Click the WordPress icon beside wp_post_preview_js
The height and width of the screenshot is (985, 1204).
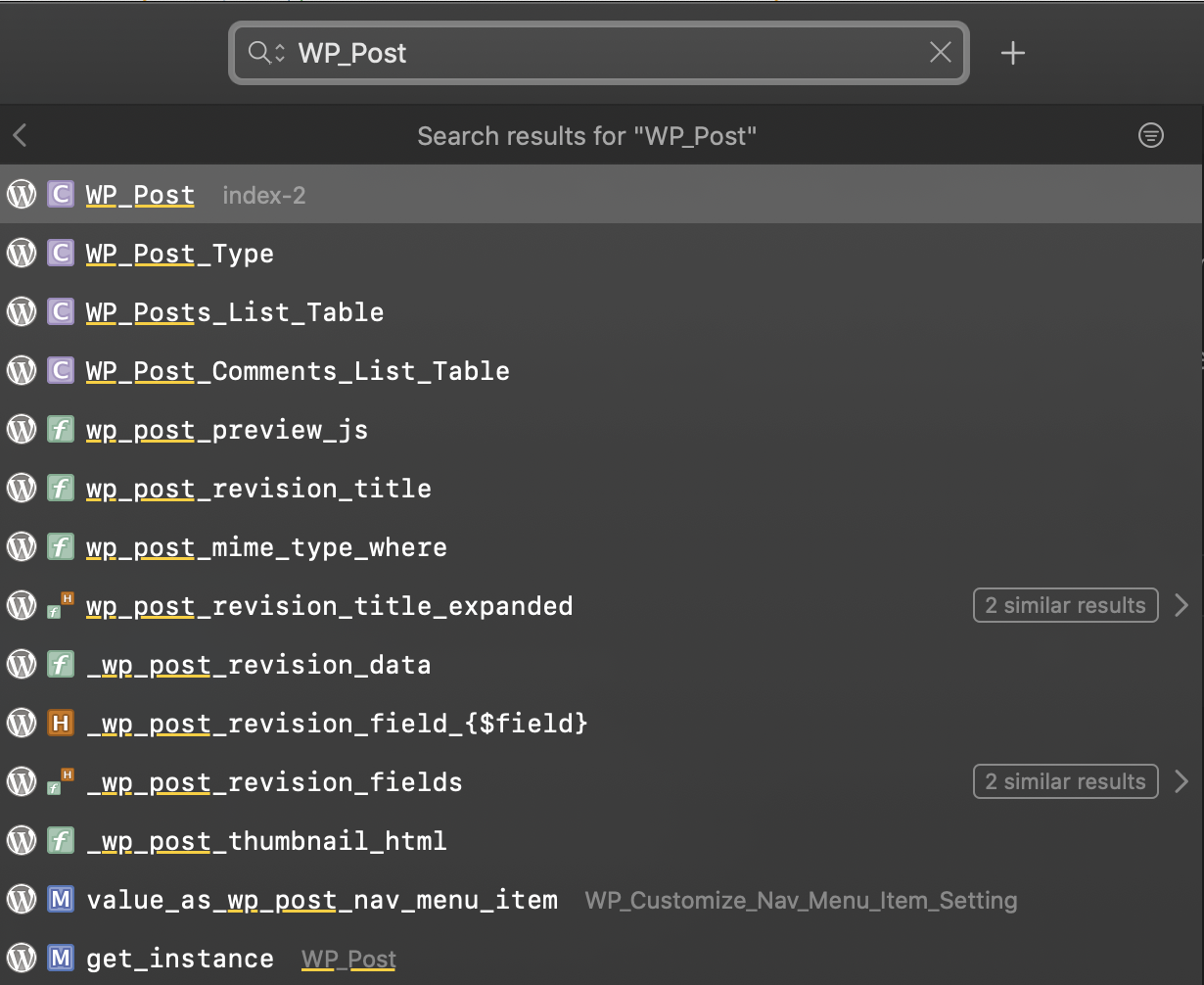point(22,430)
